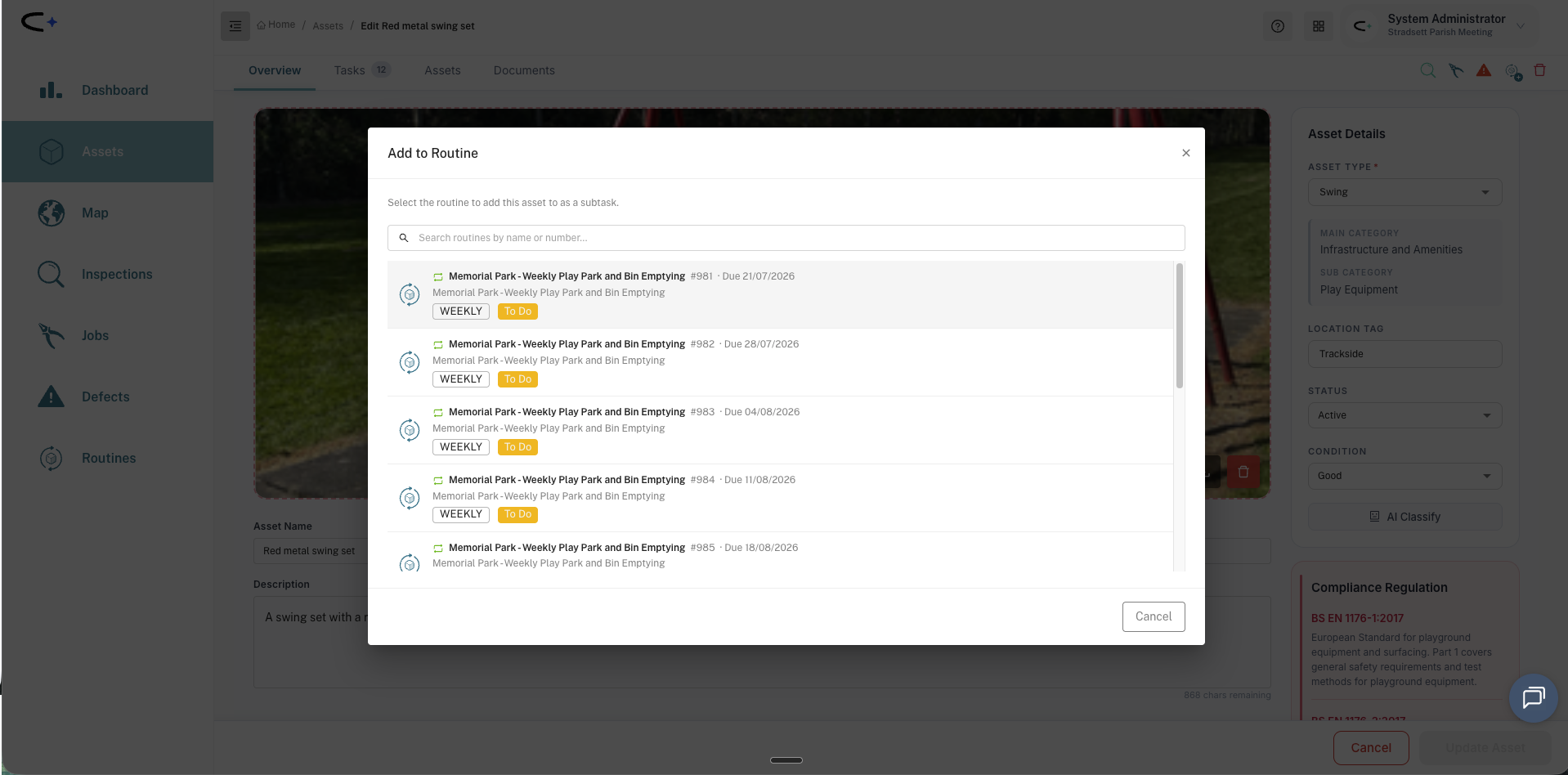Click the Assets cube icon in sidebar
The width and height of the screenshot is (1568, 775).
(52, 152)
